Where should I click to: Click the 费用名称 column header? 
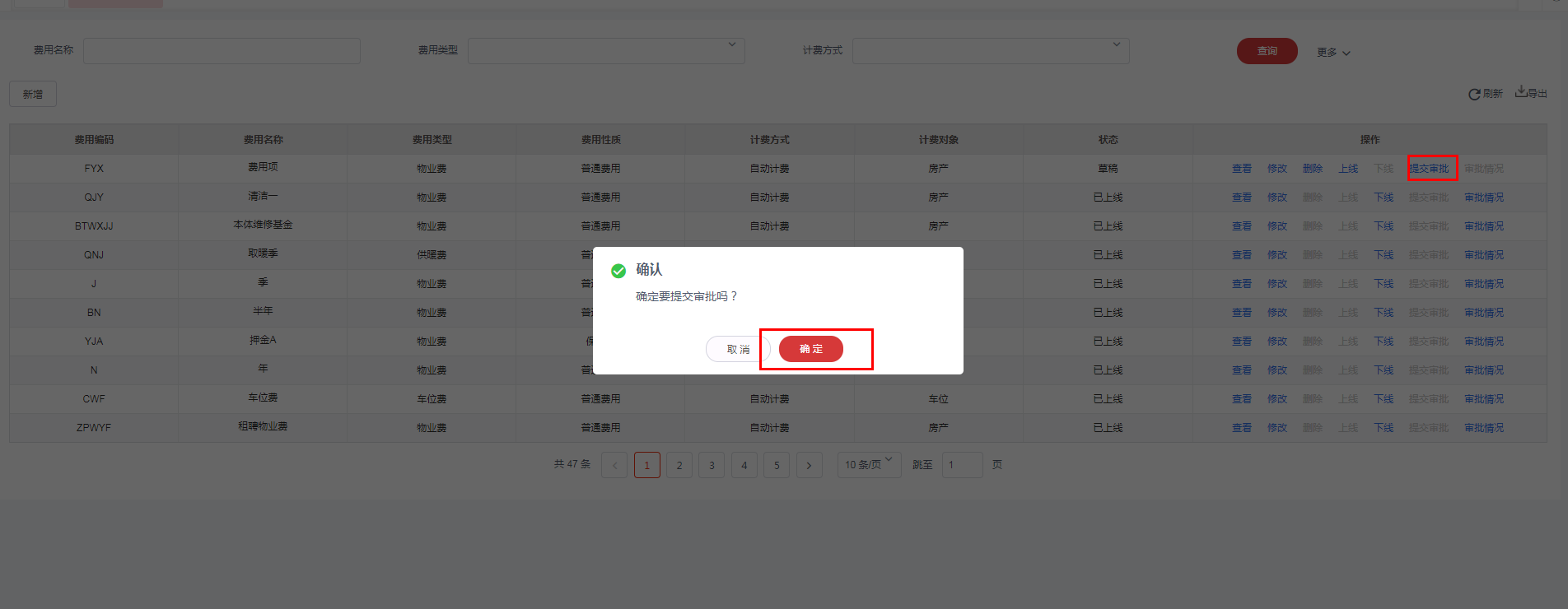(263, 140)
